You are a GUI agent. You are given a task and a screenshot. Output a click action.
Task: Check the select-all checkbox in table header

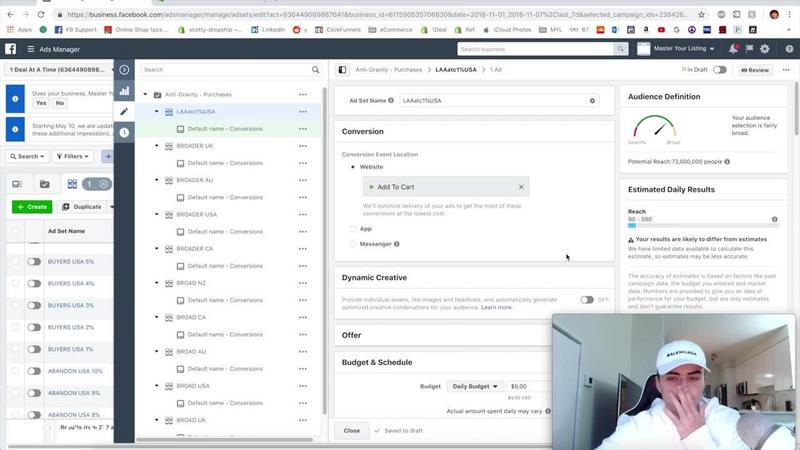(15, 231)
